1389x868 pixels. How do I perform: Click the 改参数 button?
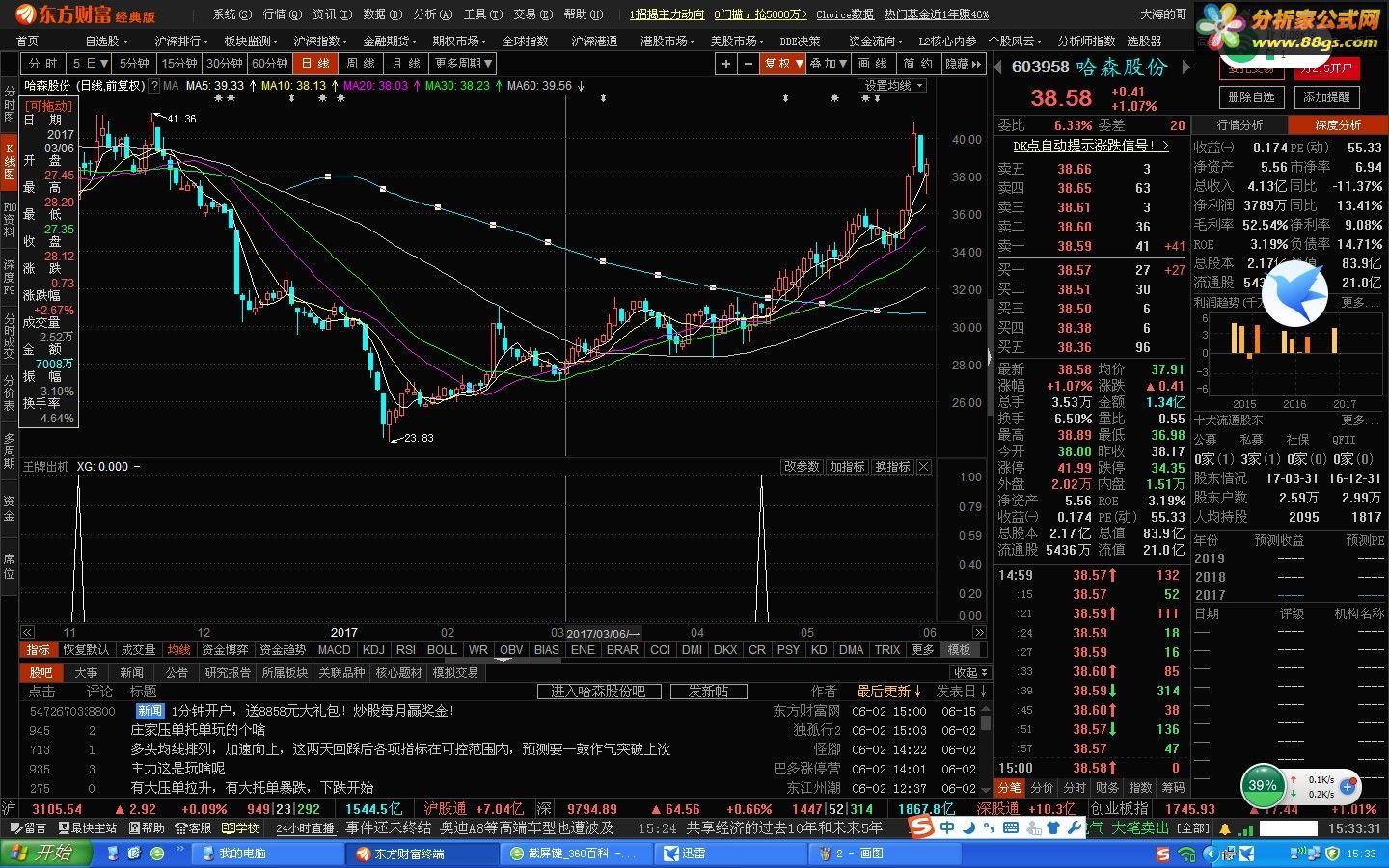pos(801,467)
